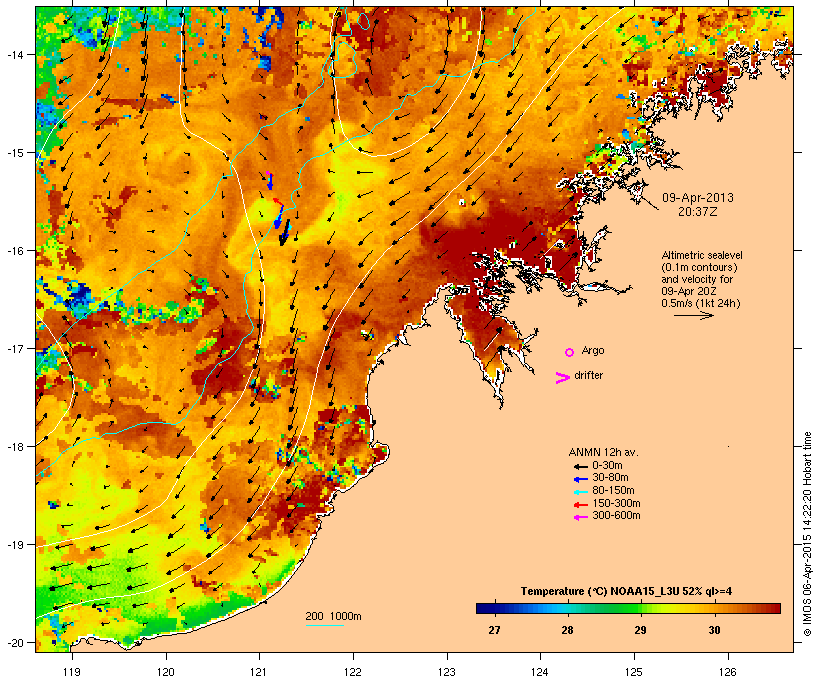
Task: Click the '200 1000m' isobath label
Action: pyautogui.click(x=333, y=616)
